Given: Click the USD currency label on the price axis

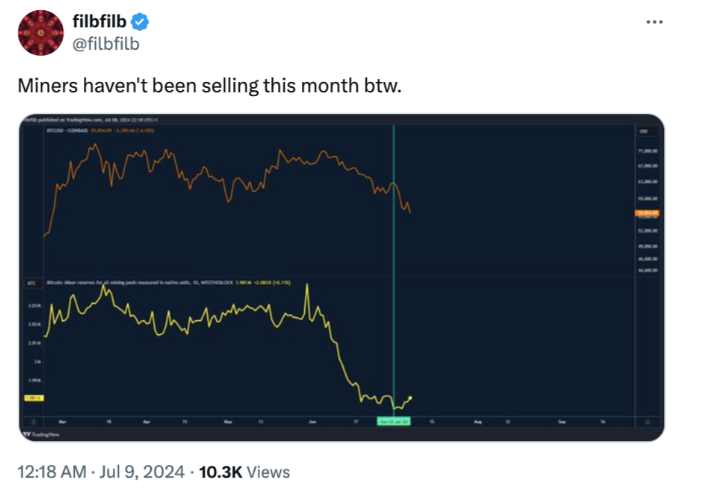Looking at the screenshot, I should coord(643,131).
